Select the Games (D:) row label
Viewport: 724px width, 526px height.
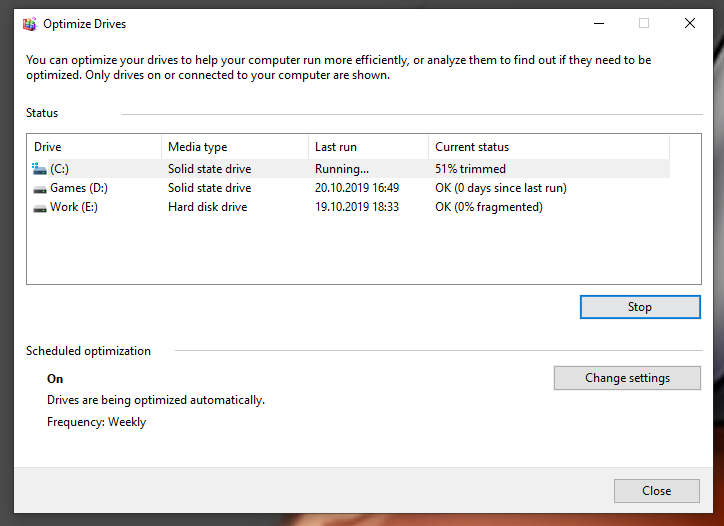(x=79, y=188)
